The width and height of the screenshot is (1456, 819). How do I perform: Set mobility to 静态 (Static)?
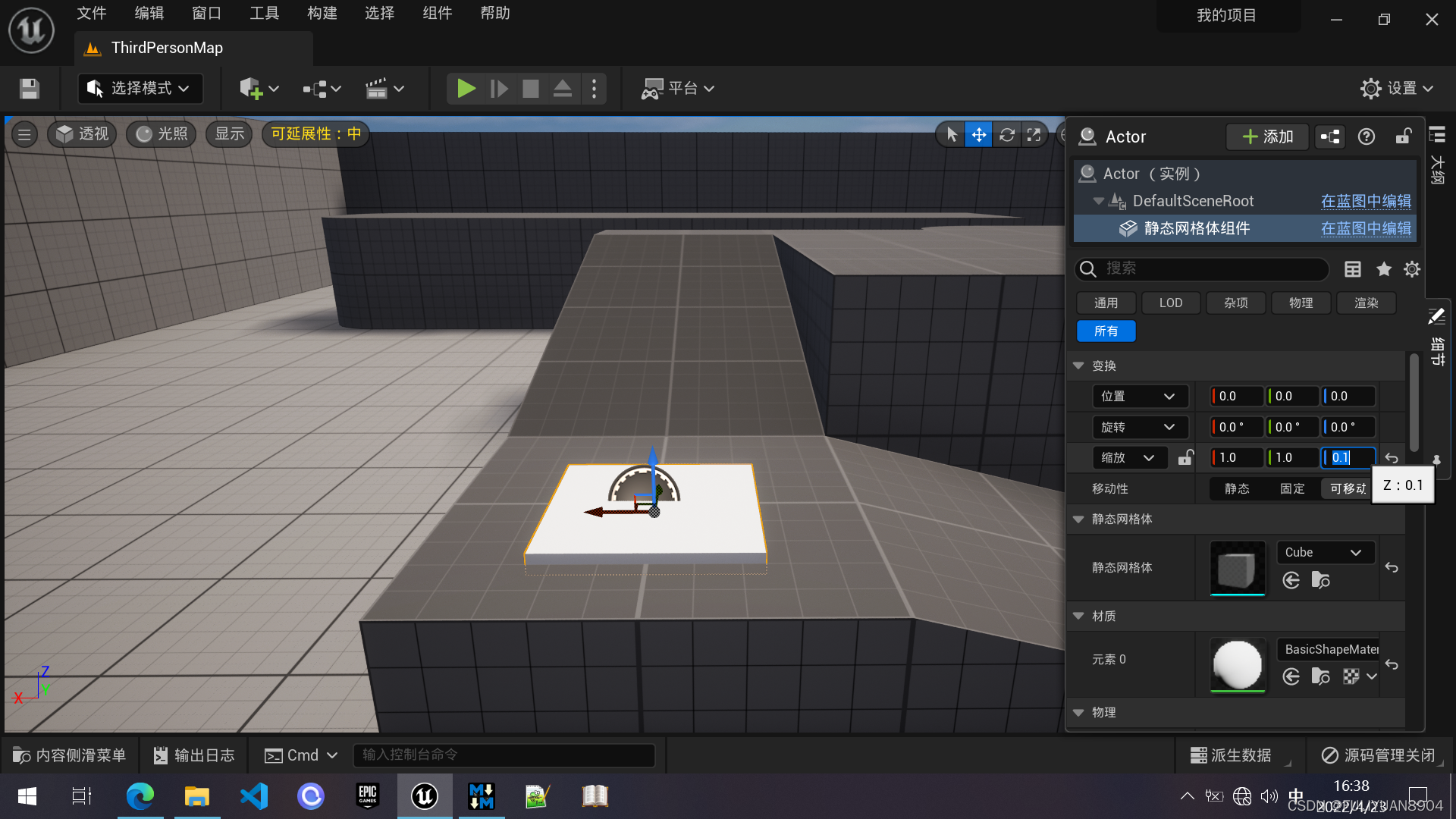pos(1237,489)
